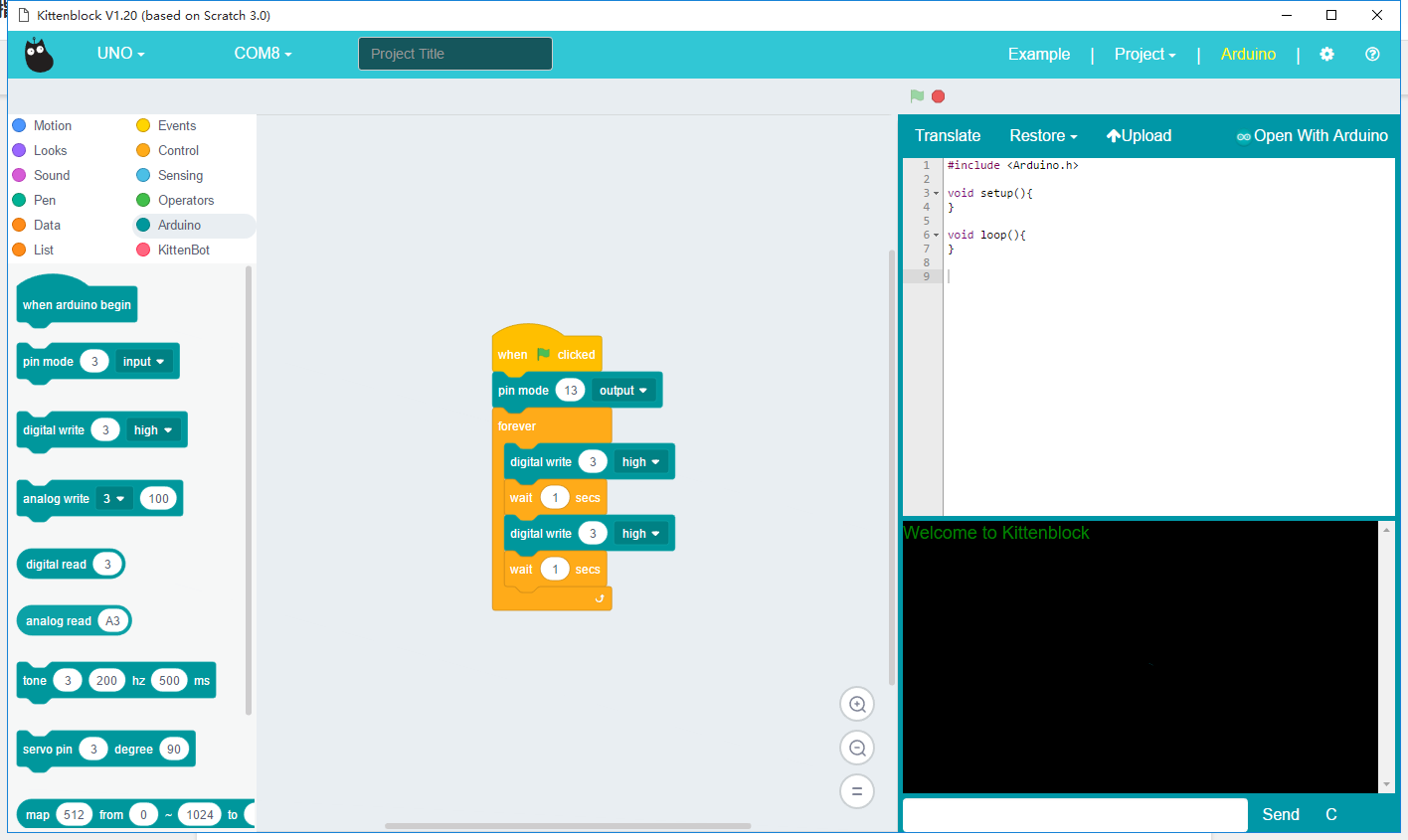
Task: Click the Project Title field
Action: point(455,54)
